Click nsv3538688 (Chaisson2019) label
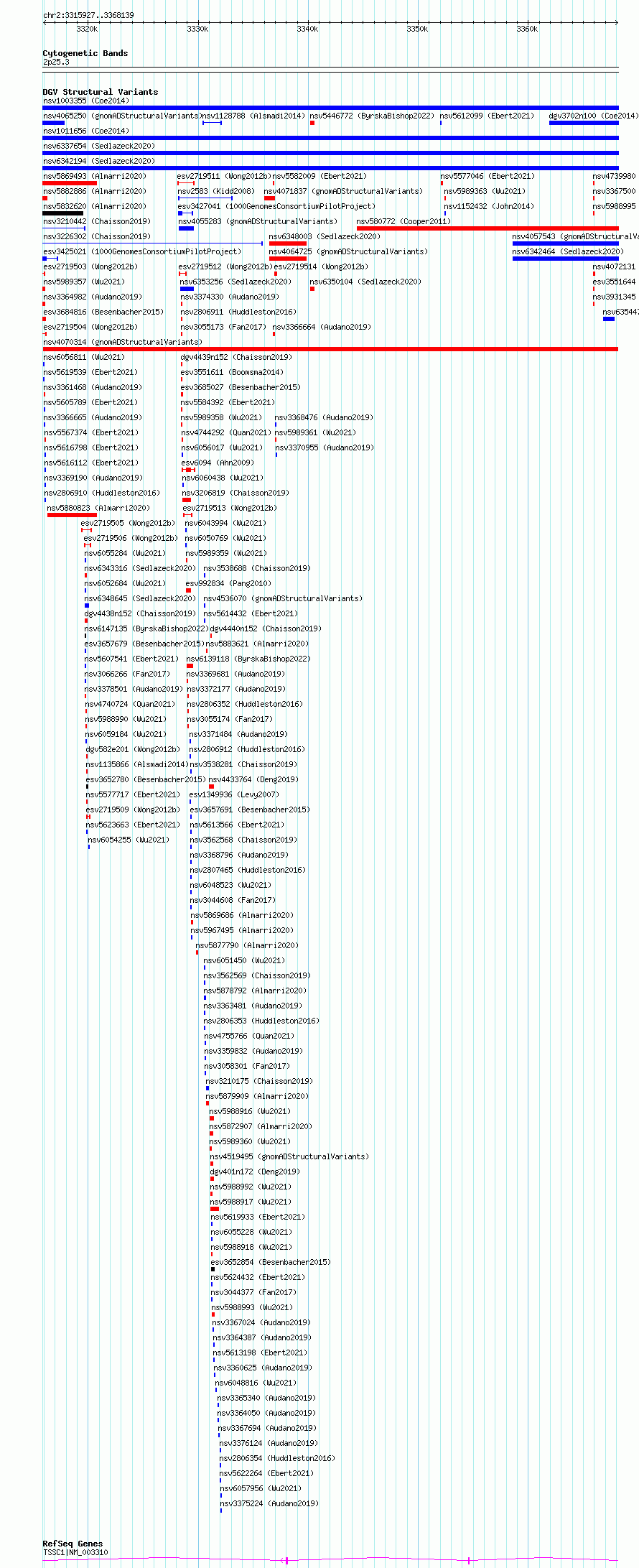The image size is (639, 1568). (257, 568)
